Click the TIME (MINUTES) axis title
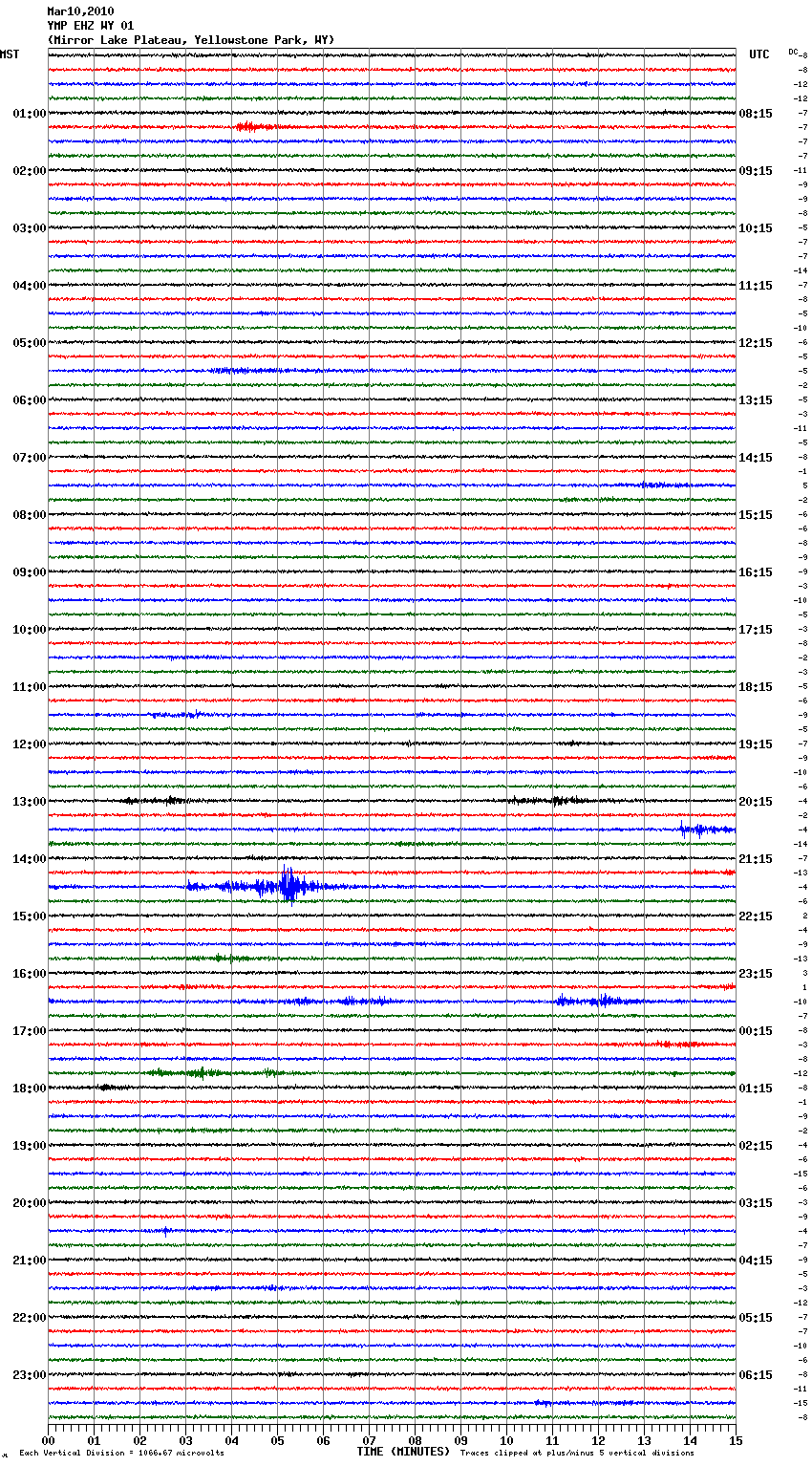Viewport: 812px width, 1466px height. [403, 1452]
